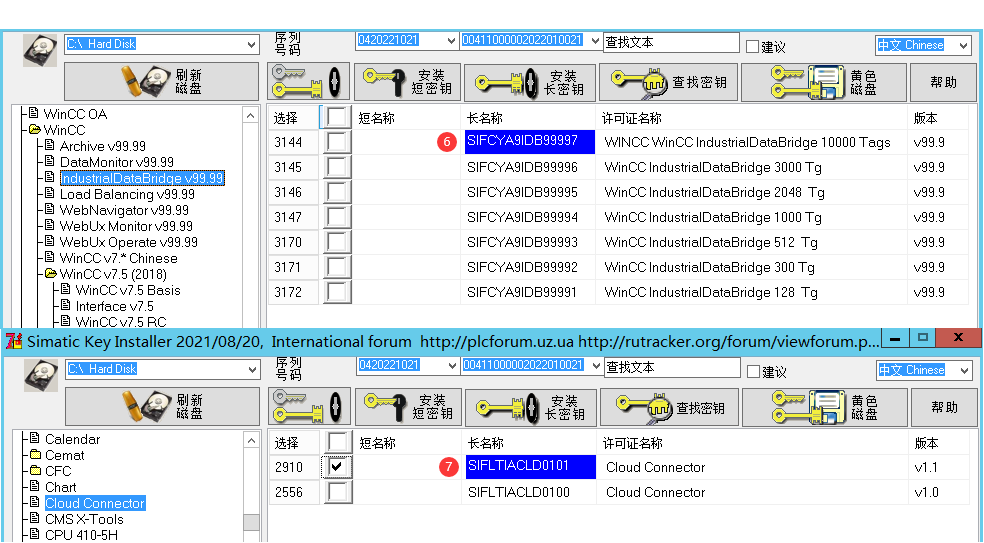Check row 3144 checkbox
This screenshot has height=543, width=984.
[336, 142]
